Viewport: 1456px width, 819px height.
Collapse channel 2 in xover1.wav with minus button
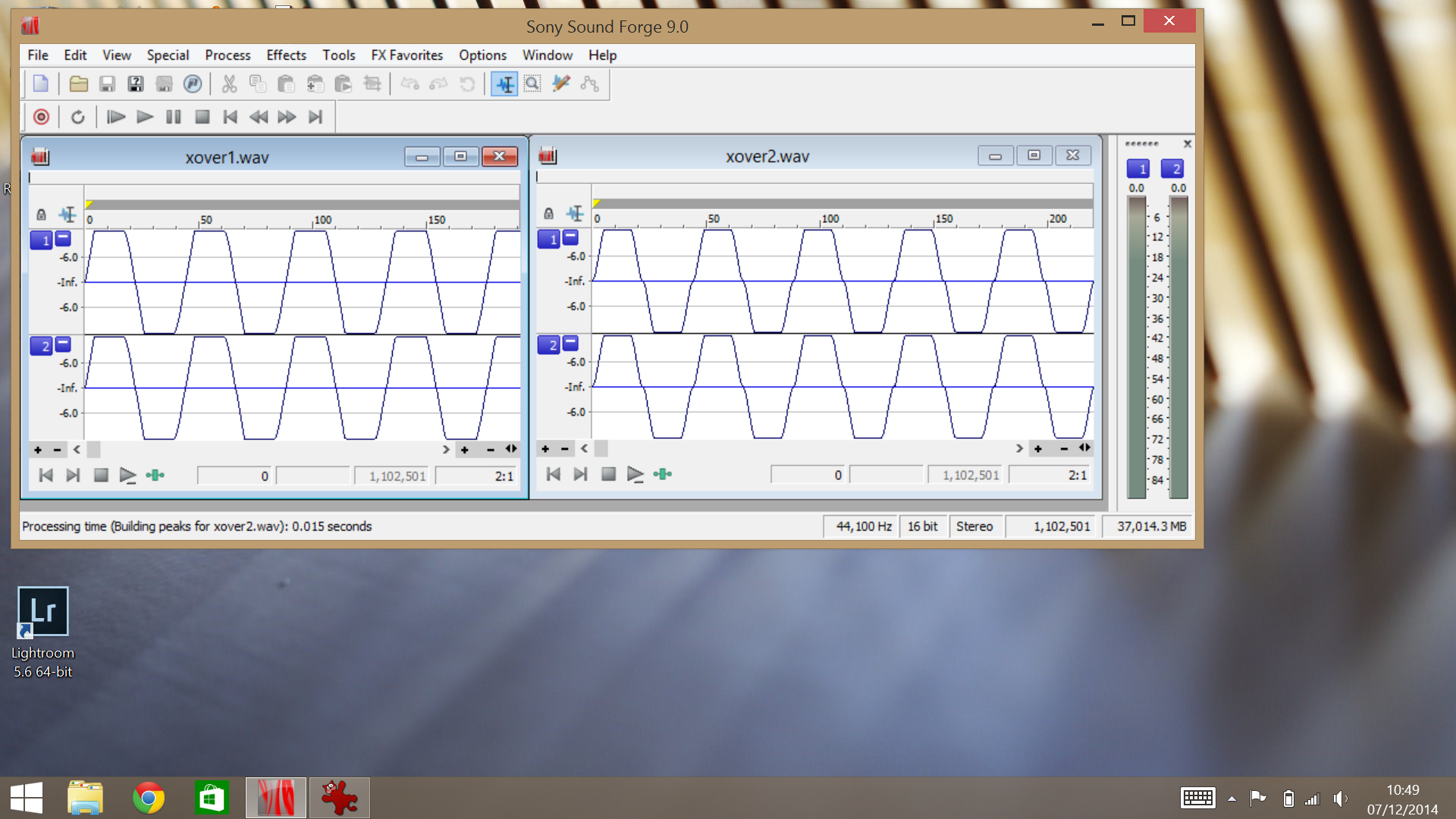(63, 344)
